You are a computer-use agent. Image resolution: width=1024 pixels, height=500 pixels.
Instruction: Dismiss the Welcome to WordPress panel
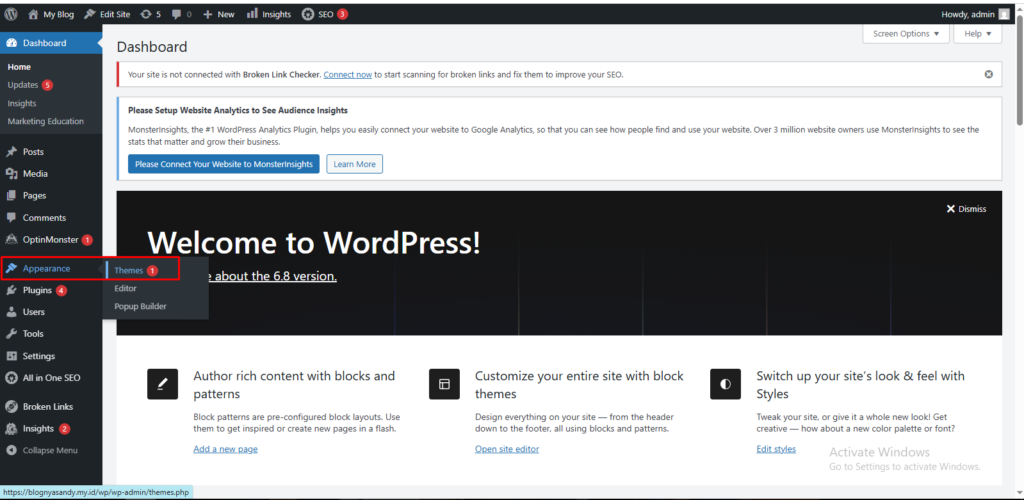click(x=967, y=209)
